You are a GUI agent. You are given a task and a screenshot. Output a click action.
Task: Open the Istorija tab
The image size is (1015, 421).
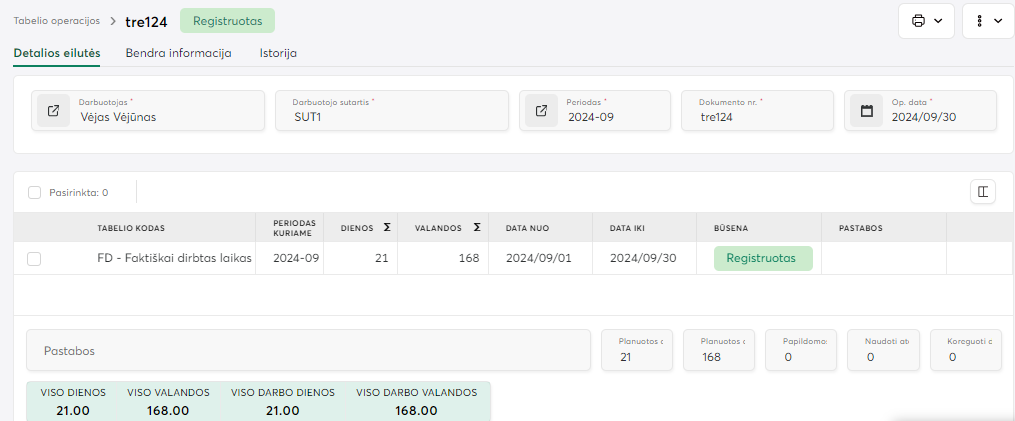coord(278,53)
